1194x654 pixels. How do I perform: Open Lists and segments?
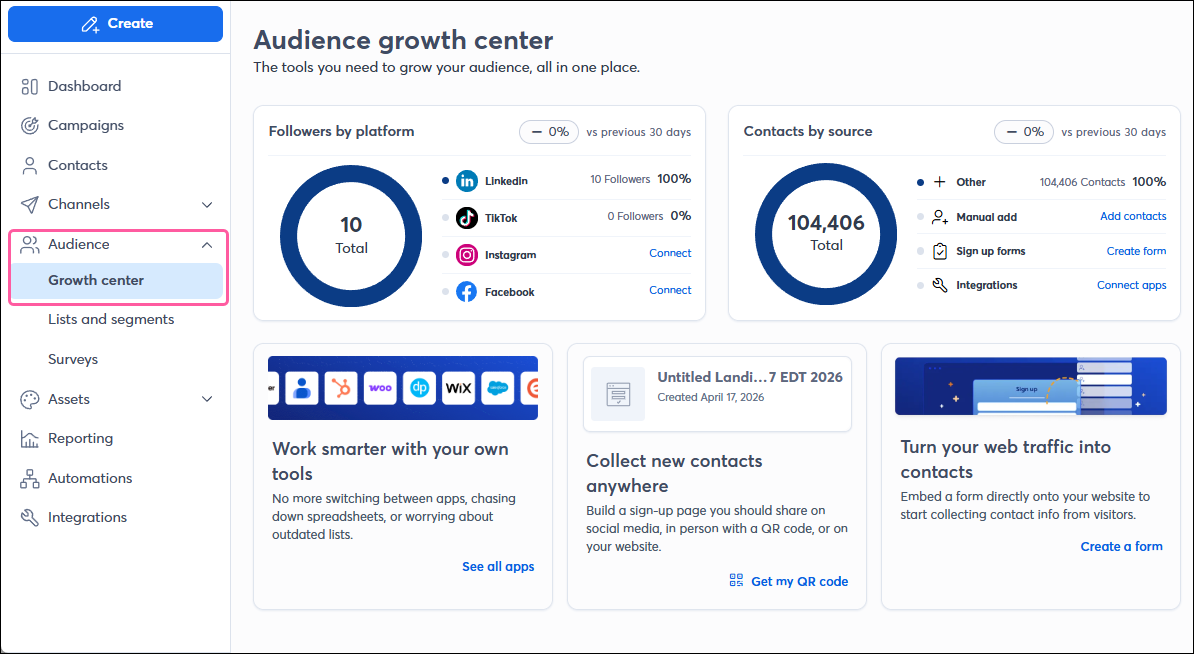(x=111, y=320)
